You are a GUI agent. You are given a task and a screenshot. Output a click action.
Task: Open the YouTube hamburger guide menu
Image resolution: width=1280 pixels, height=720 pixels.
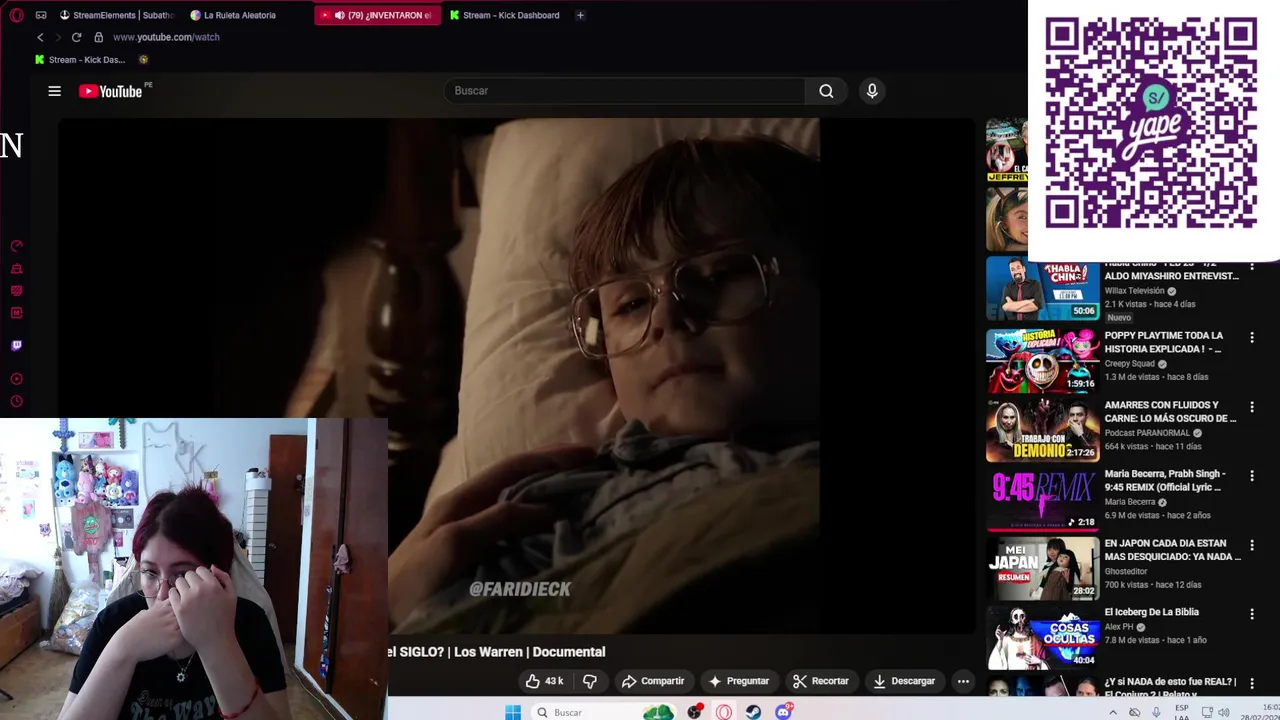(x=54, y=91)
